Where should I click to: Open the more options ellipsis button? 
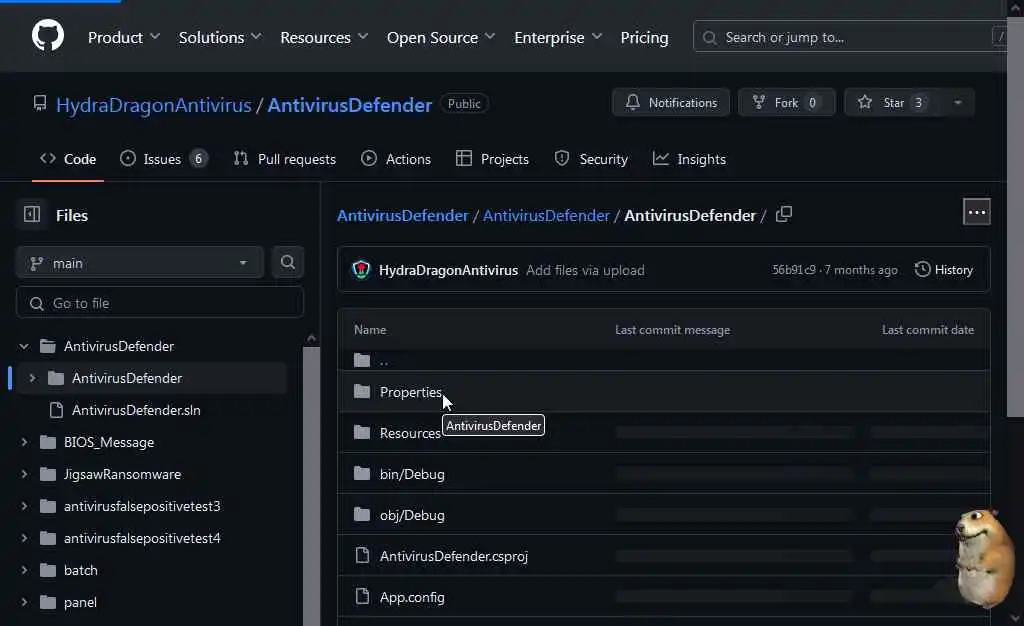976,212
